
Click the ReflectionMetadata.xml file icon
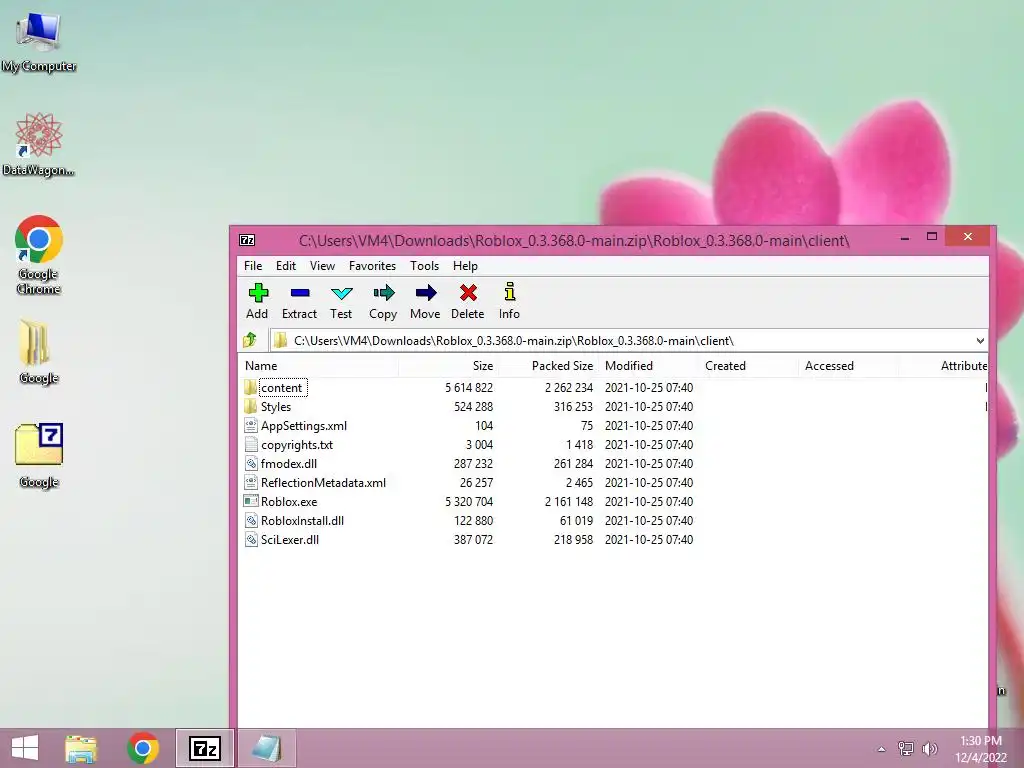250,482
